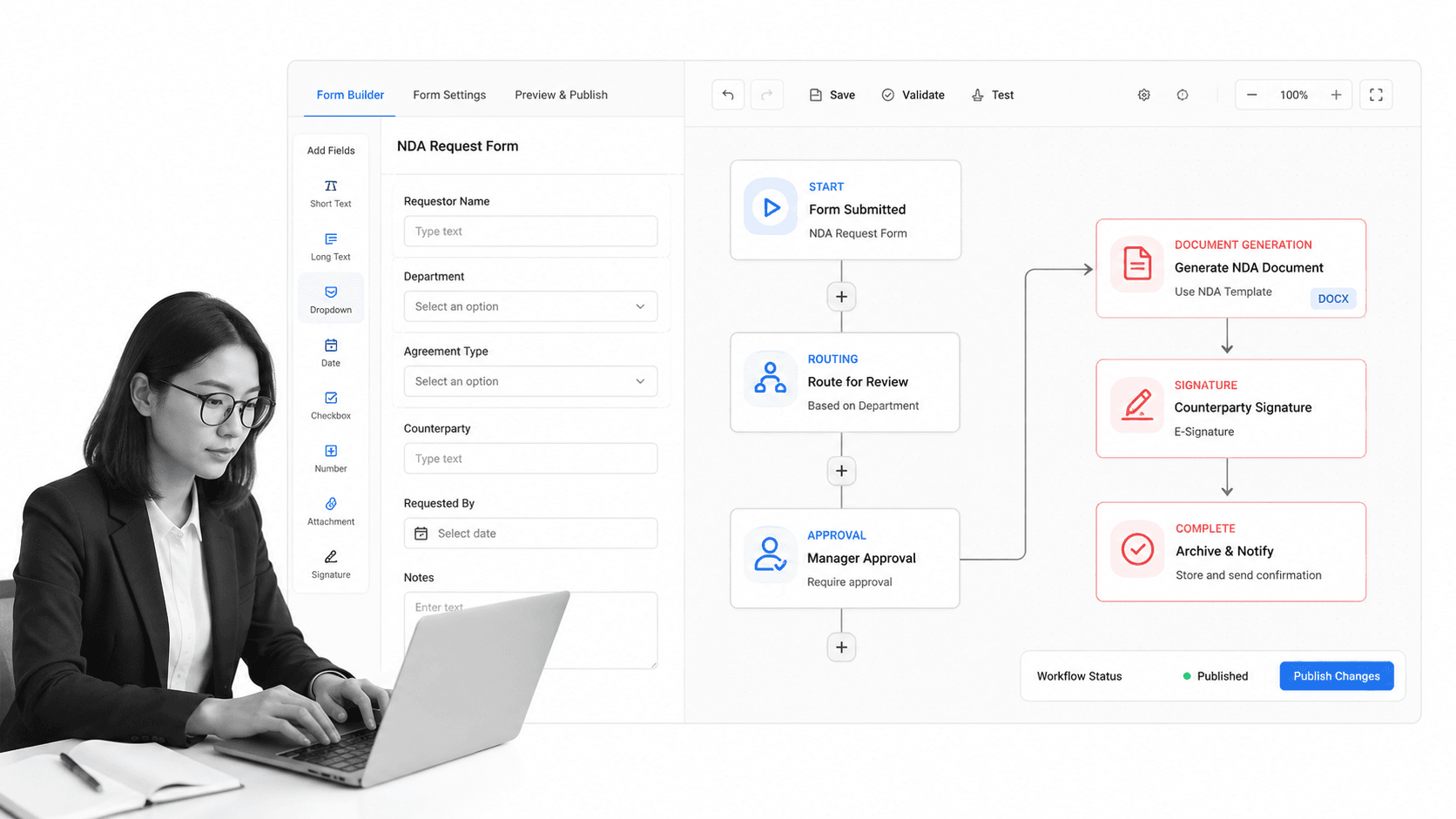The width and height of the screenshot is (1456, 819).
Task: Add a Short Text field
Action: coord(331,193)
